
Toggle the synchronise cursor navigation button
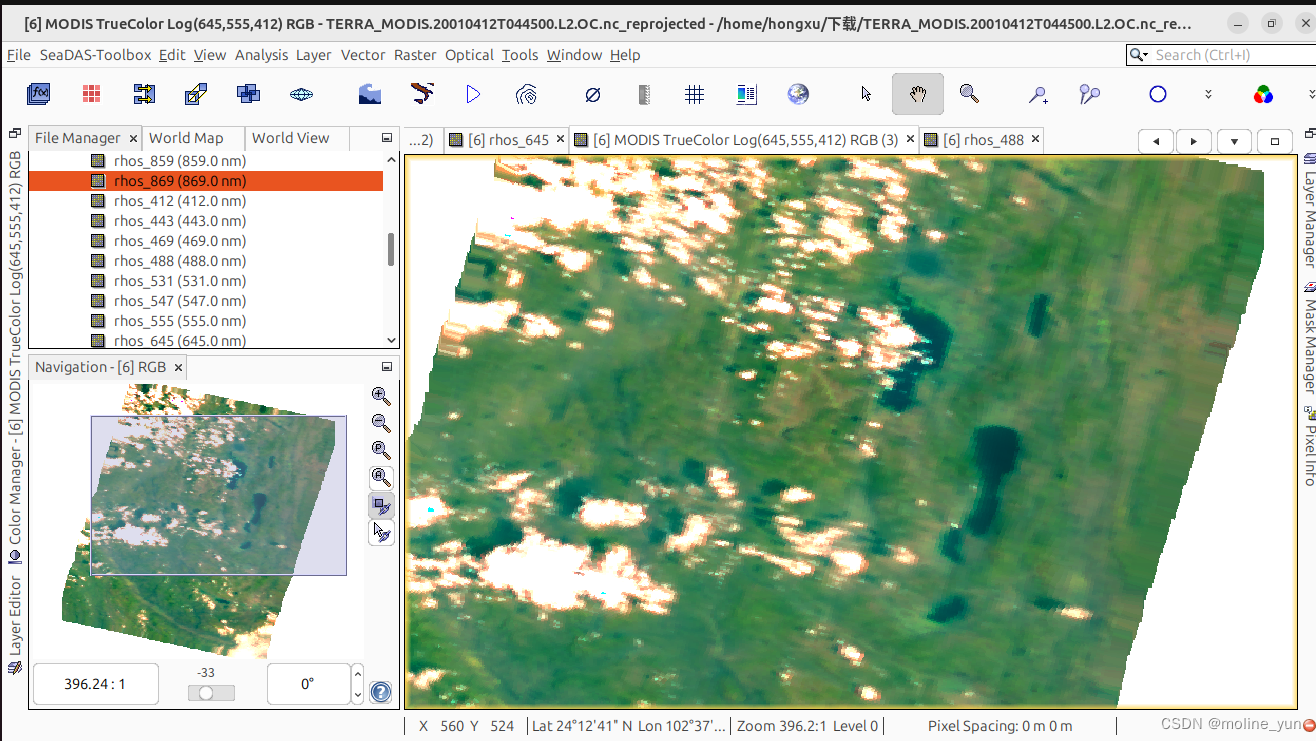[x=381, y=532]
